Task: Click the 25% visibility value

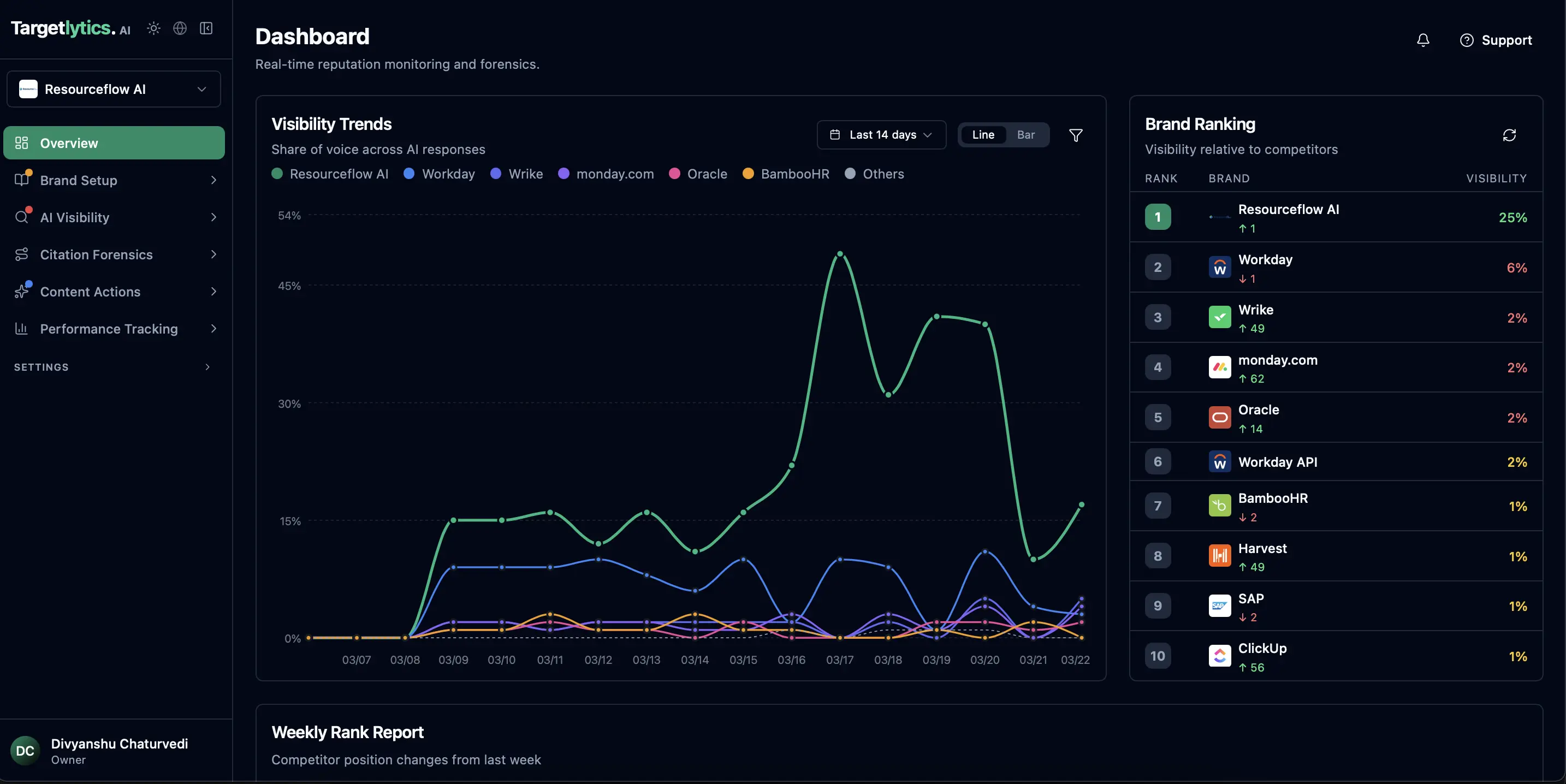Action: pos(1512,218)
